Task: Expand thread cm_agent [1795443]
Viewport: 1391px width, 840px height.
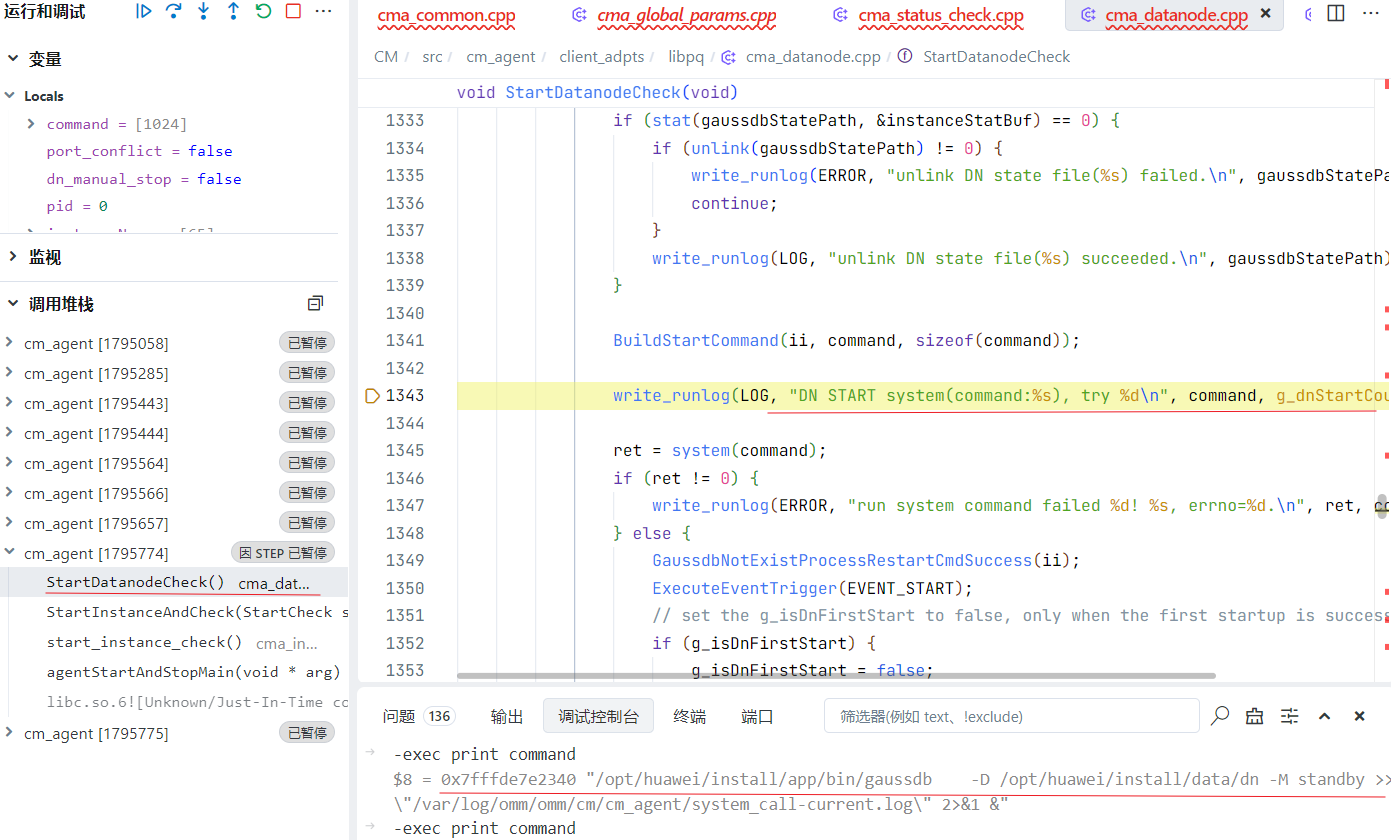Action: coord(9,403)
